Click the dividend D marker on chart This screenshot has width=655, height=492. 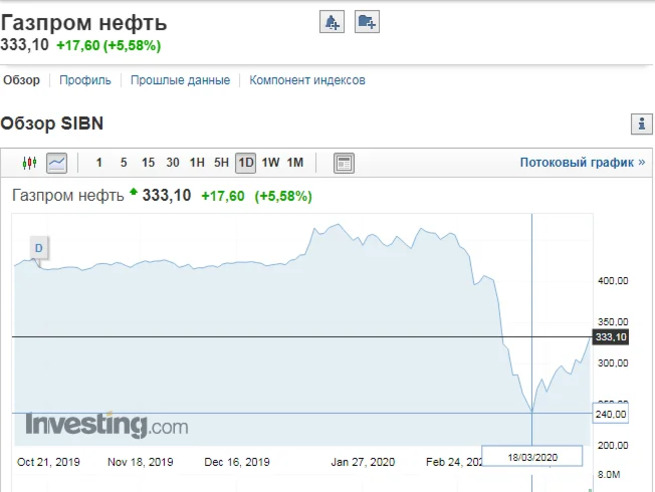(39, 248)
